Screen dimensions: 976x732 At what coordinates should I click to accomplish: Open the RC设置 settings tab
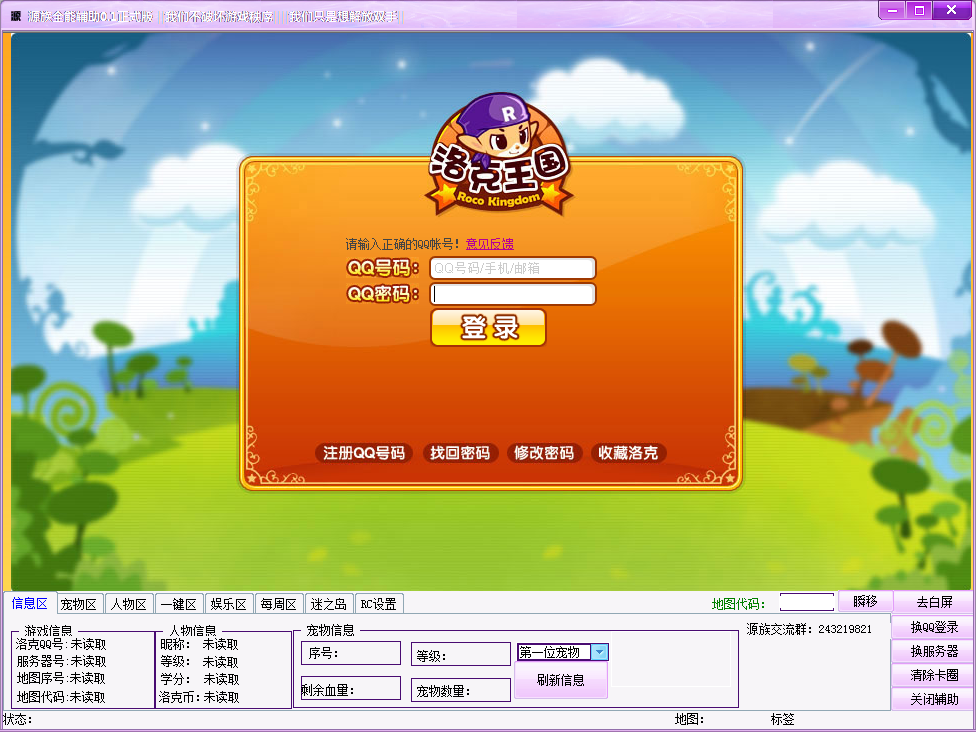click(x=378, y=603)
